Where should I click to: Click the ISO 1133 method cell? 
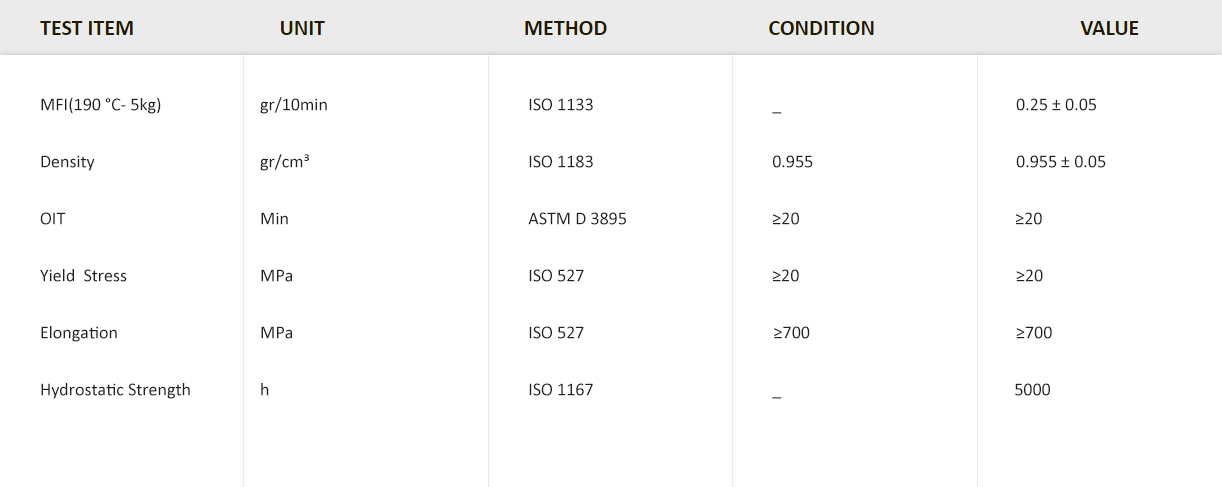(561, 104)
